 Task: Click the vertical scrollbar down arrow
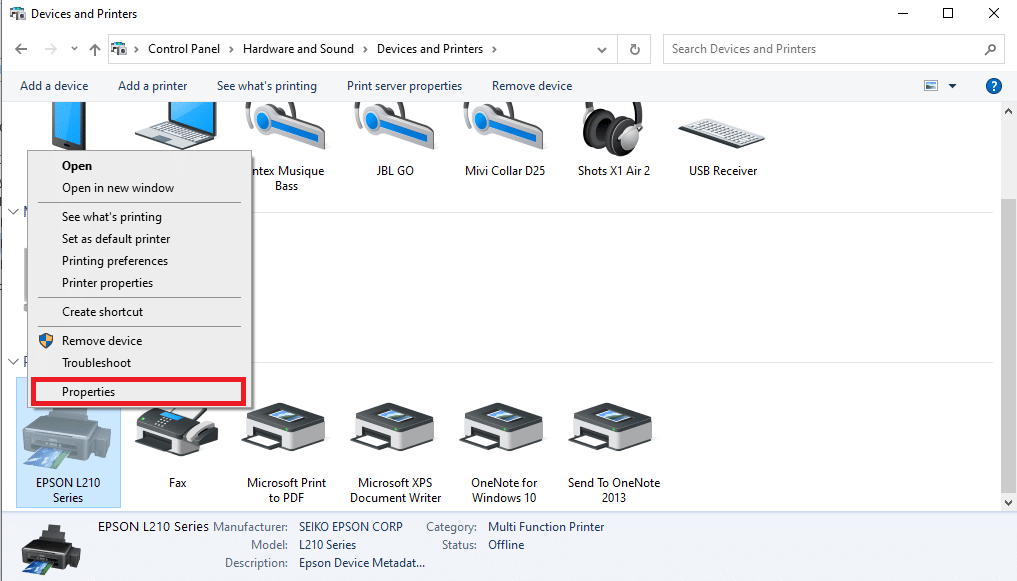tap(1008, 502)
